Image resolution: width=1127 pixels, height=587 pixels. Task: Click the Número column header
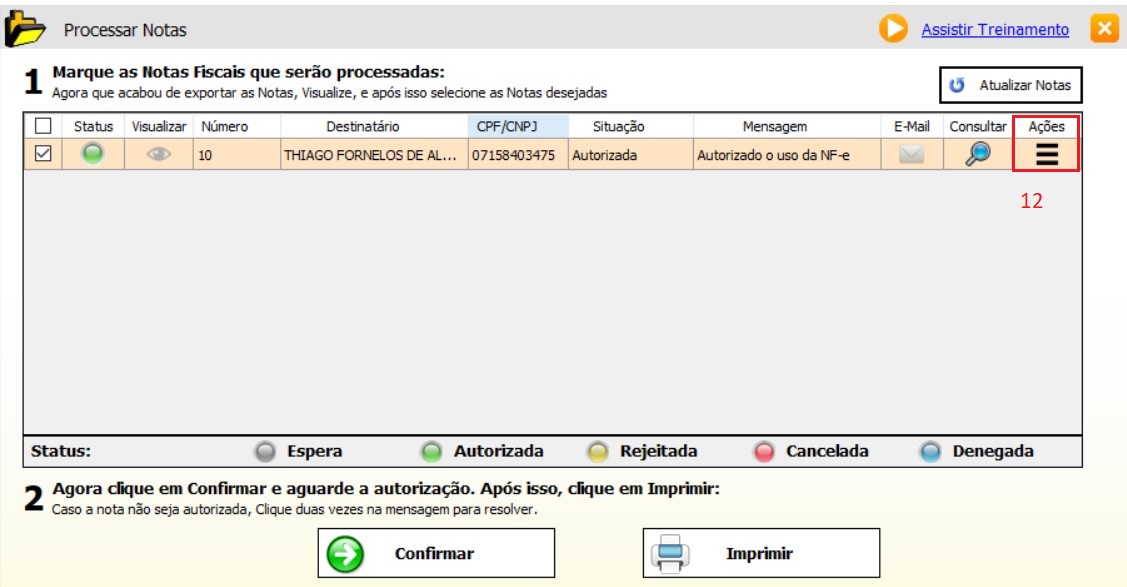point(225,127)
